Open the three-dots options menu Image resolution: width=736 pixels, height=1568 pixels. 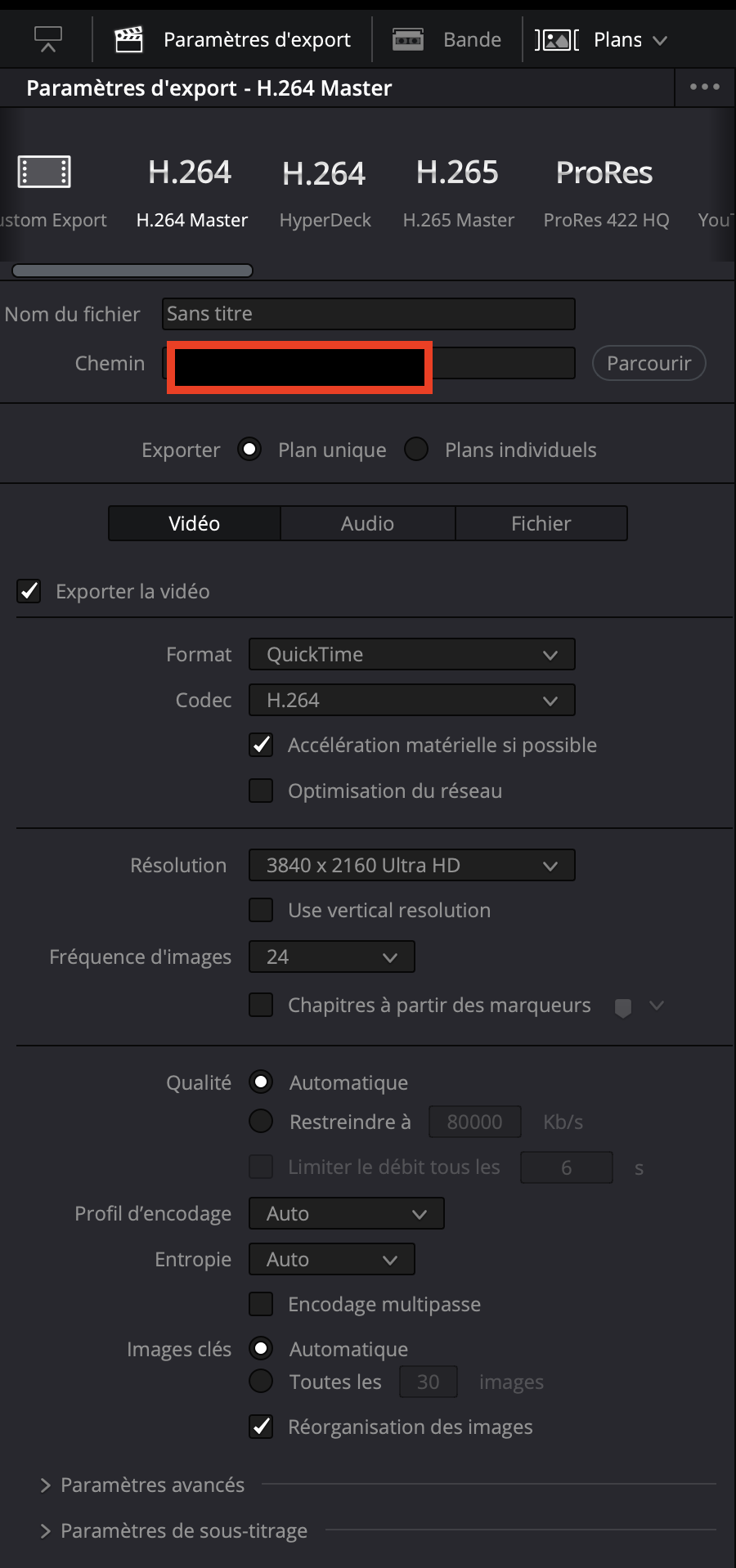click(704, 87)
